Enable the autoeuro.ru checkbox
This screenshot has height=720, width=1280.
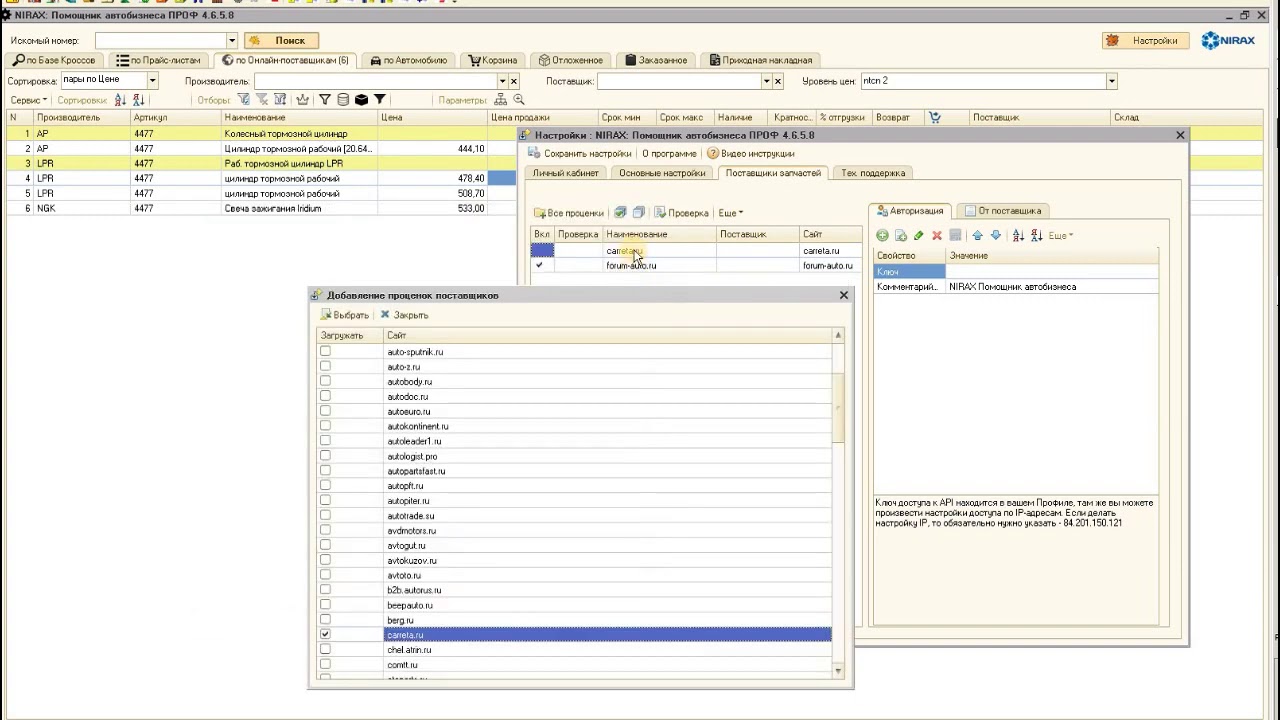[x=325, y=411]
